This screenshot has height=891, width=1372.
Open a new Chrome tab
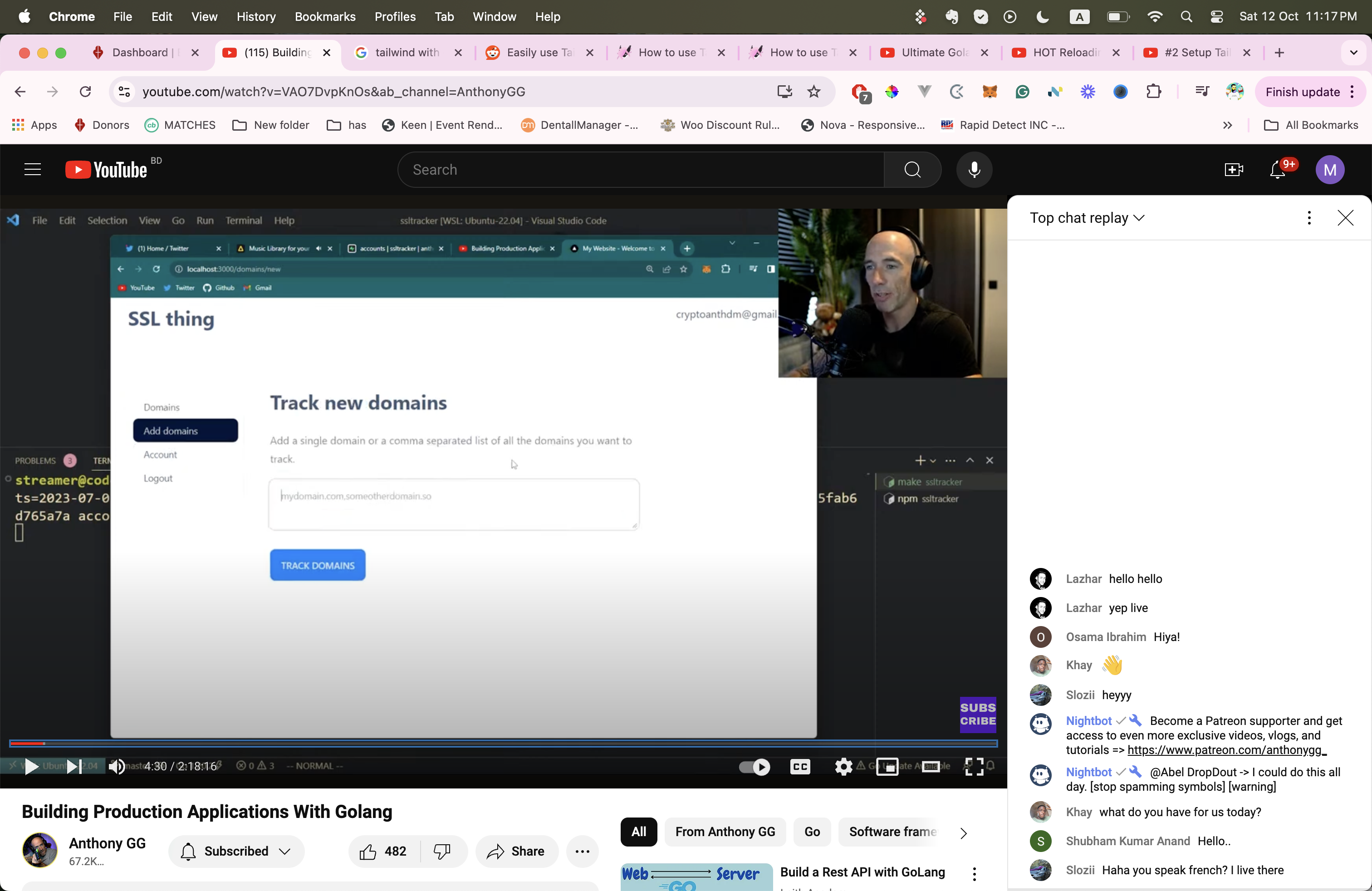(1279, 53)
